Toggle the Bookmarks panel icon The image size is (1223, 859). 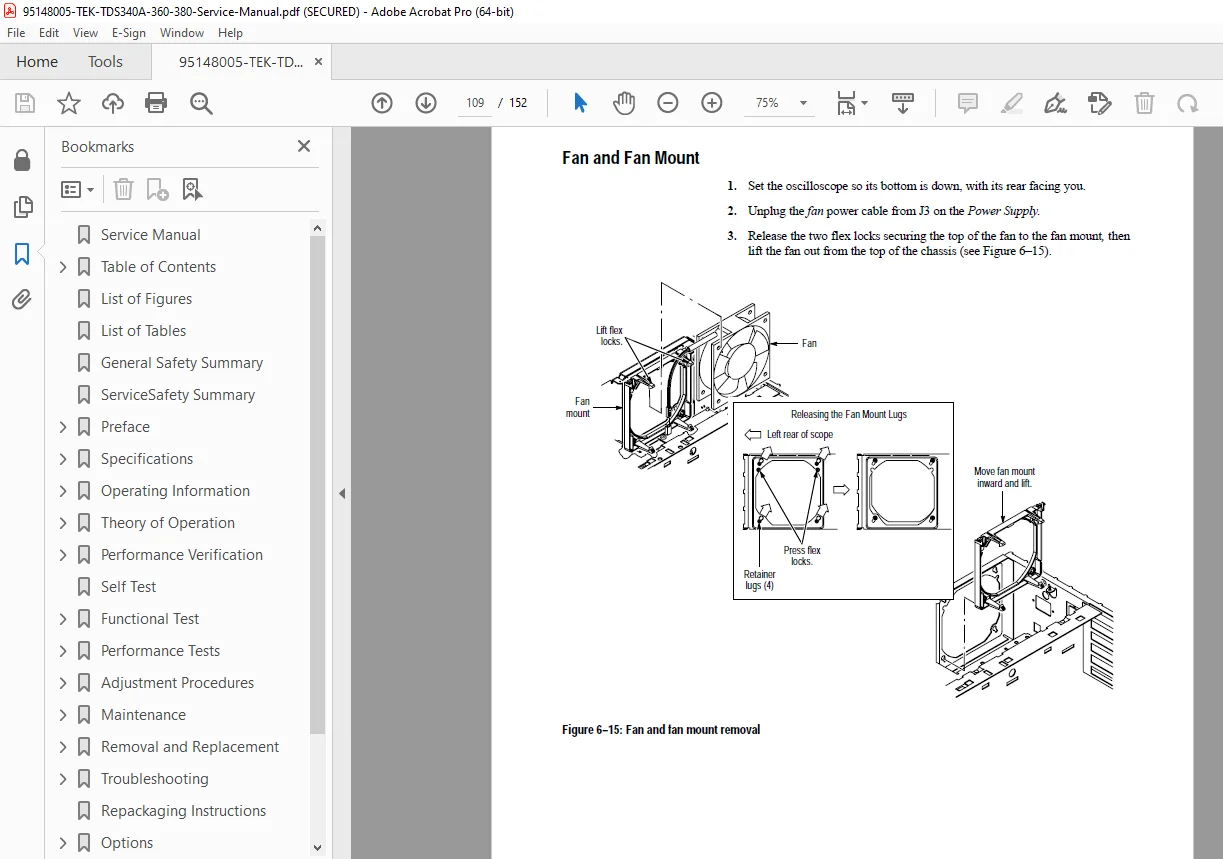click(x=21, y=254)
